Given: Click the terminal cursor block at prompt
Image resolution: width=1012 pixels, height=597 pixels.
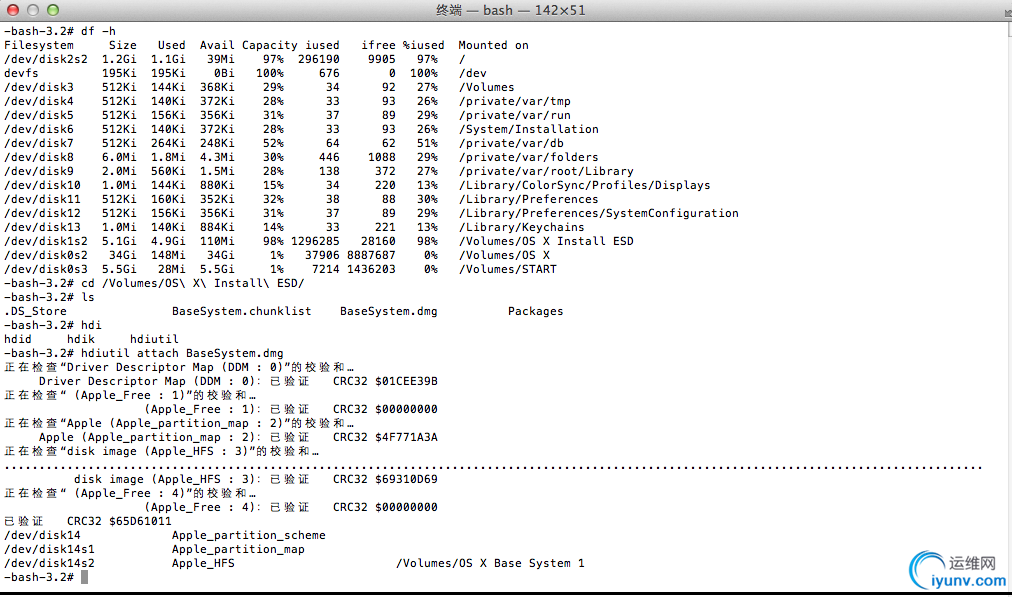Looking at the screenshot, I should tap(85, 578).
